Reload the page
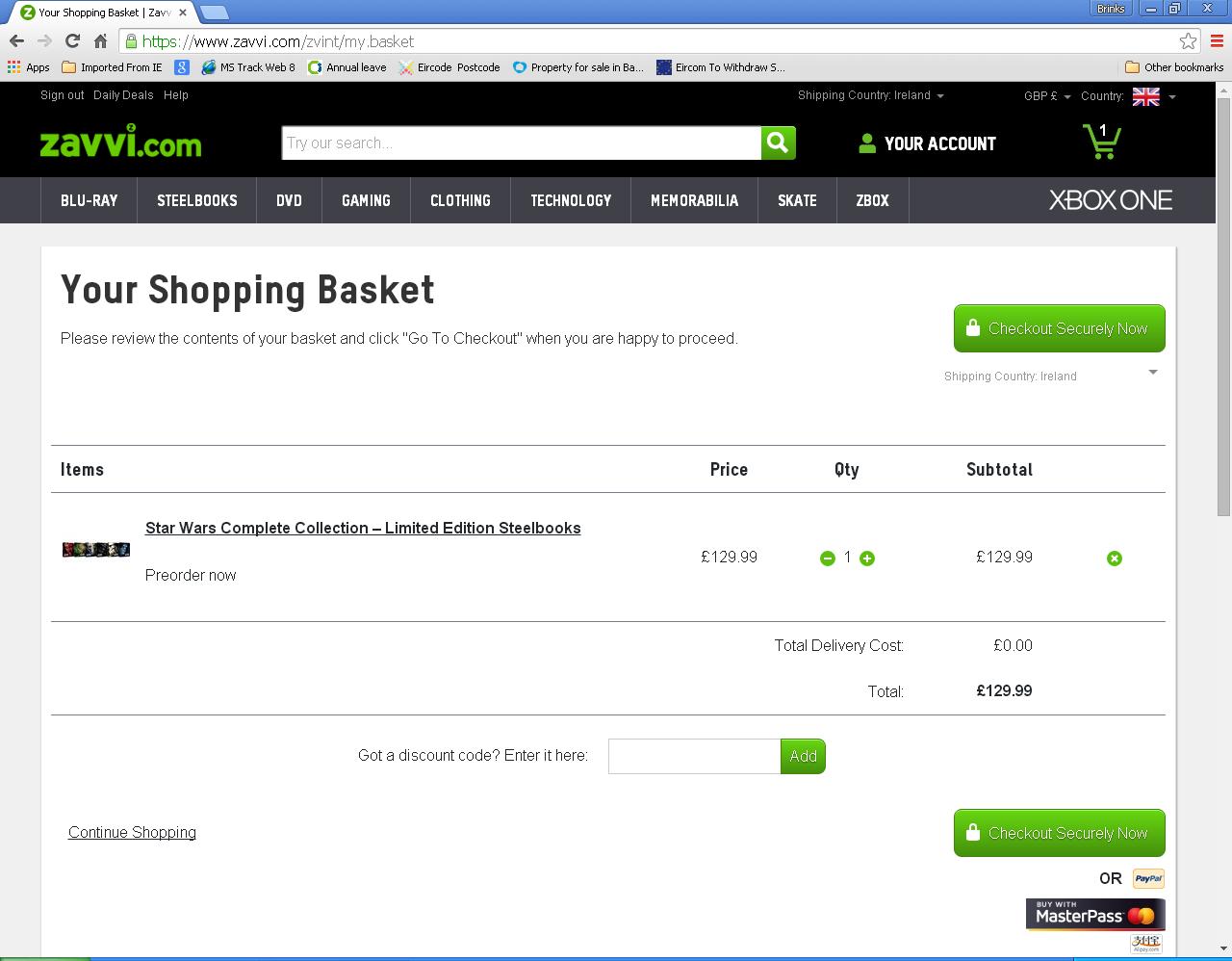The width and height of the screenshot is (1232, 961). 72,40
